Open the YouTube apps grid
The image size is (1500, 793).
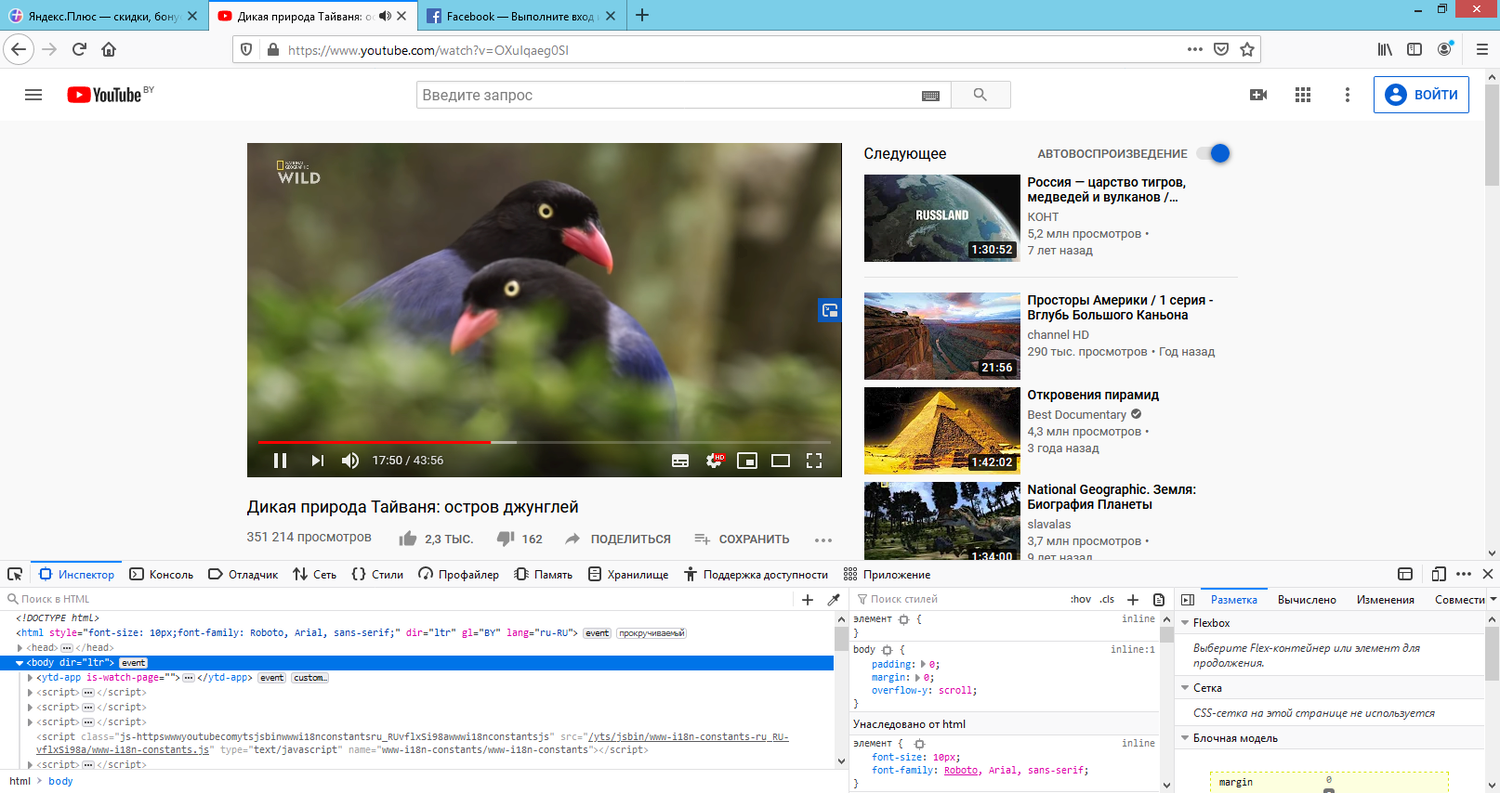(x=1302, y=95)
